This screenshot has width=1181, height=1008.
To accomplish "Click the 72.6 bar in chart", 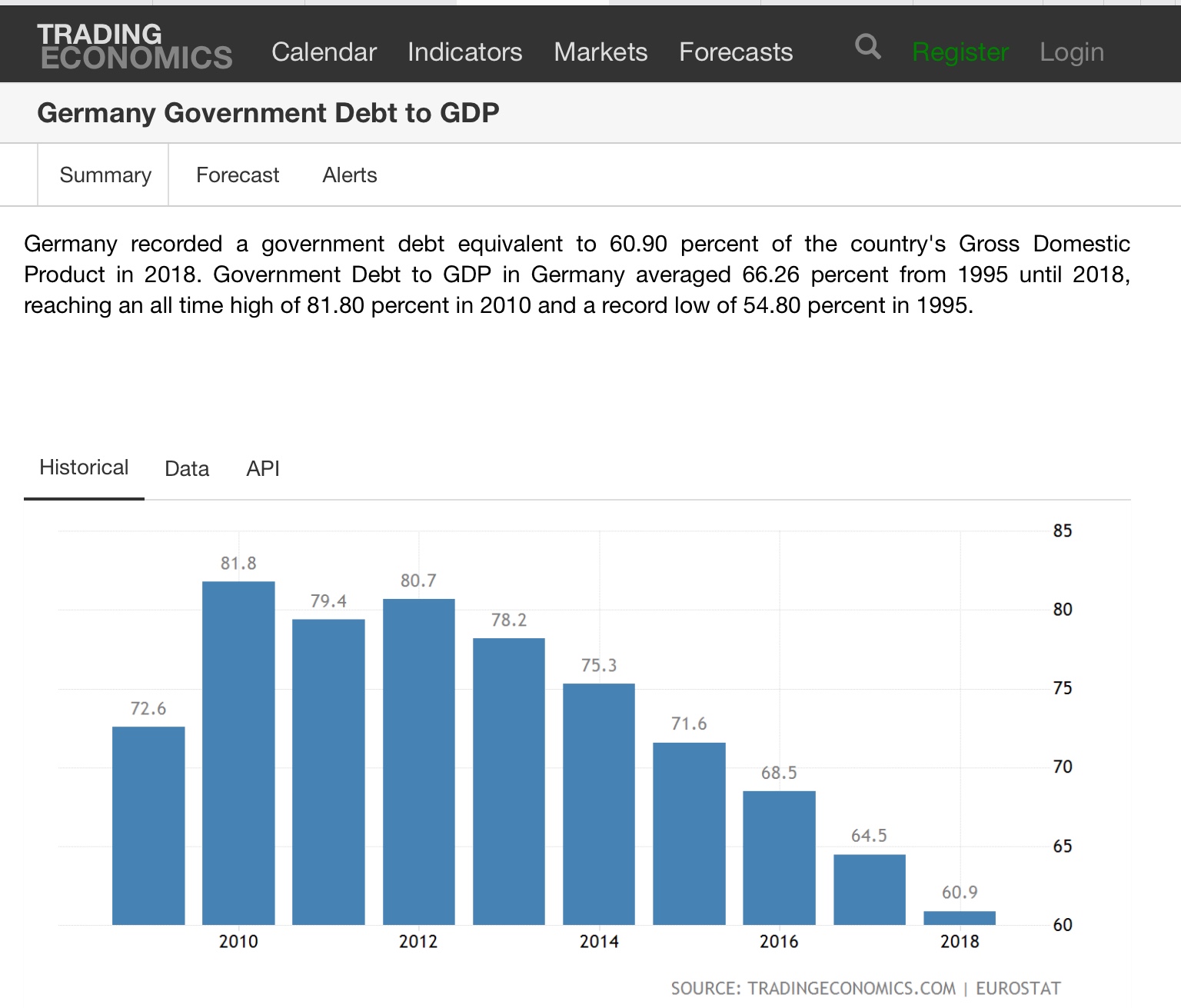I will pyautogui.click(x=148, y=825).
